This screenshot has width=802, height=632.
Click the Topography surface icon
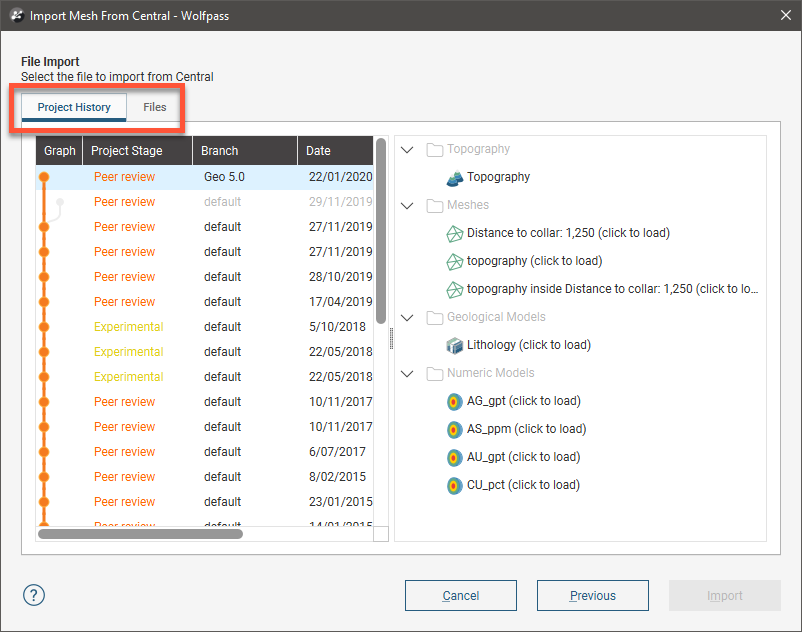455,177
